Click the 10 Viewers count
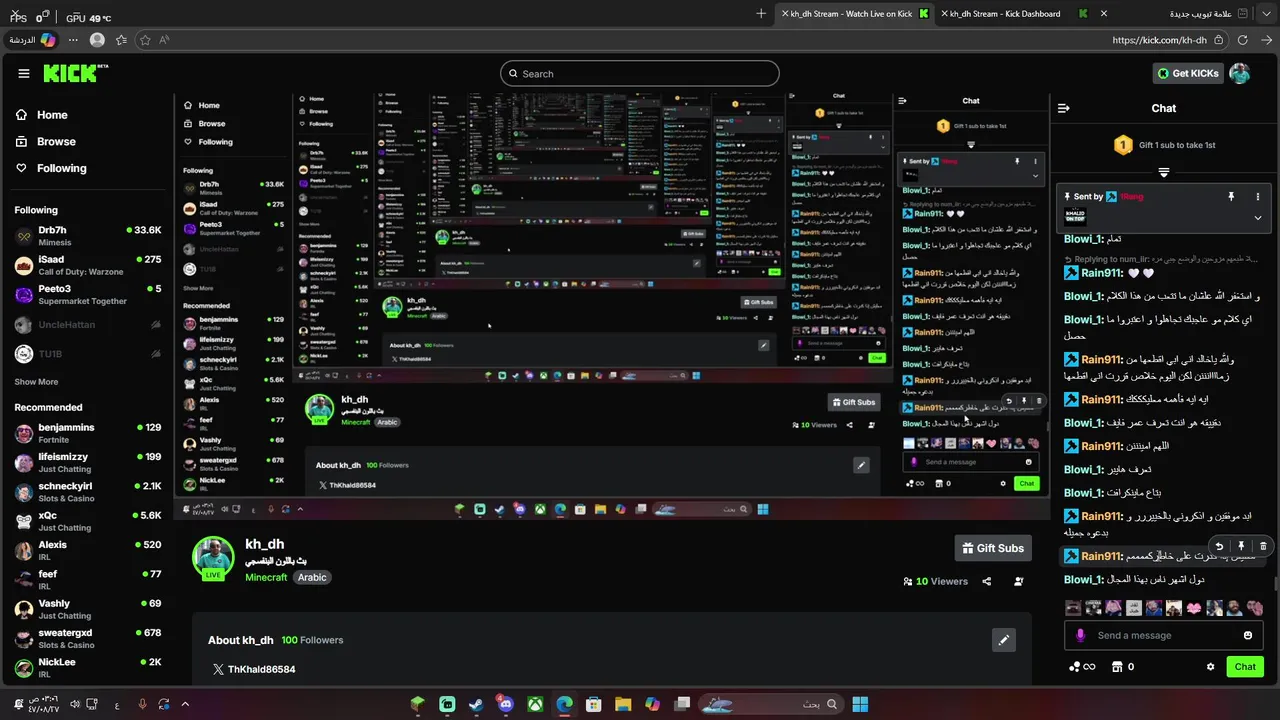Image resolution: width=1280 pixels, height=720 pixels. [x=936, y=581]
